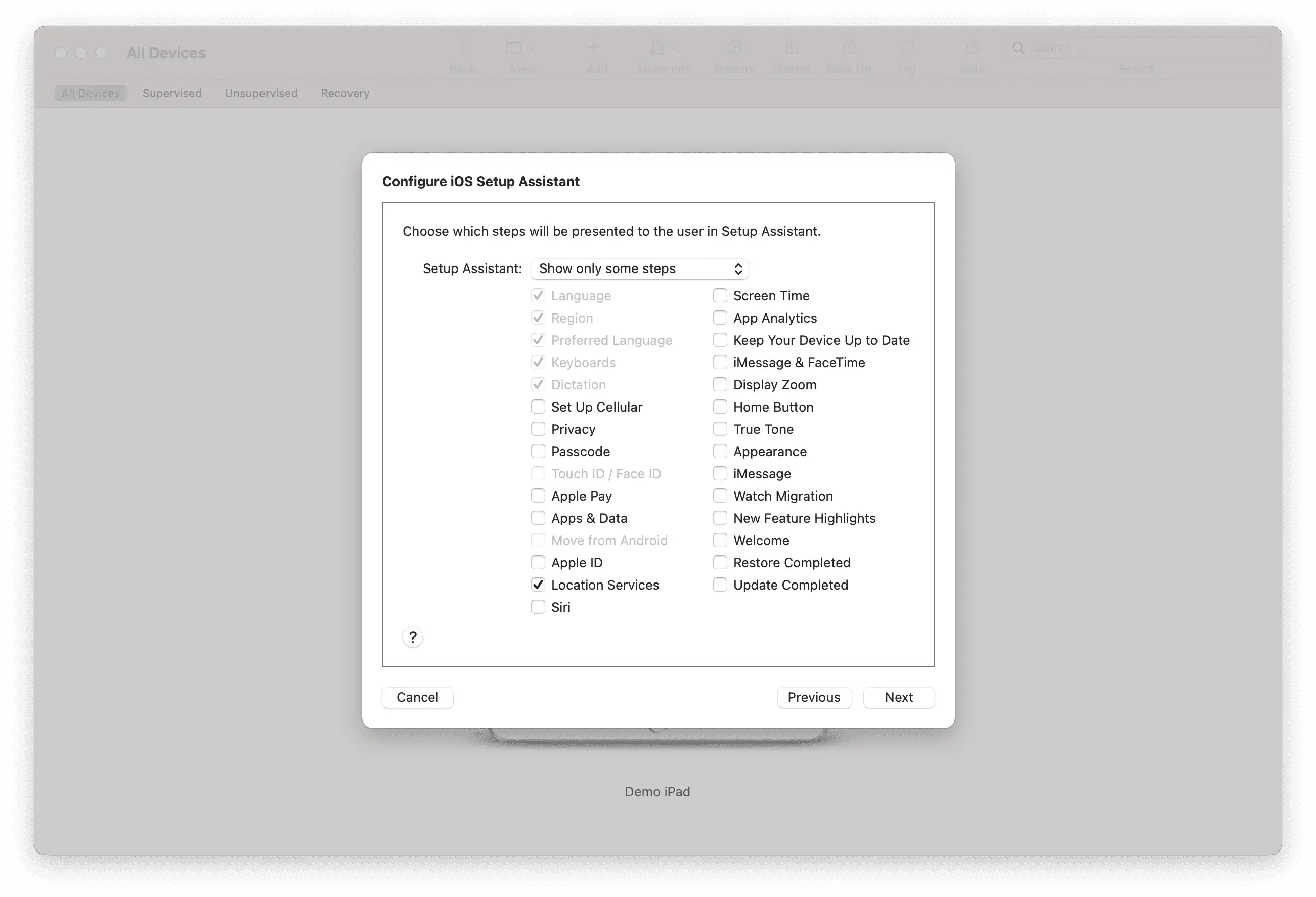
Task: Check the Privacy step checkbox
Action: pyautogui.click(x=538, y=429)
